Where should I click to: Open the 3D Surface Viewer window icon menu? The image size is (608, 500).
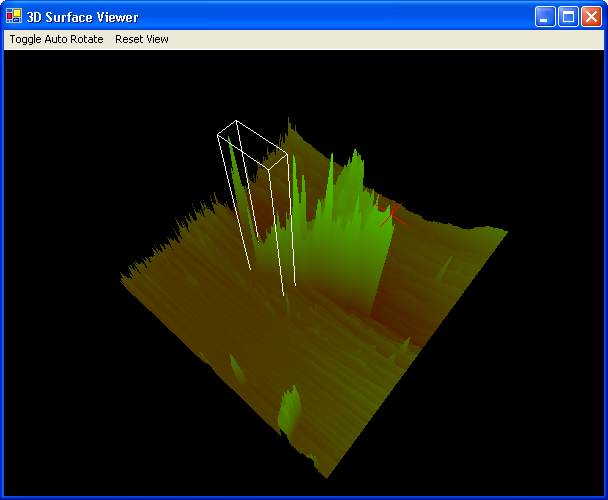point(14,16)
